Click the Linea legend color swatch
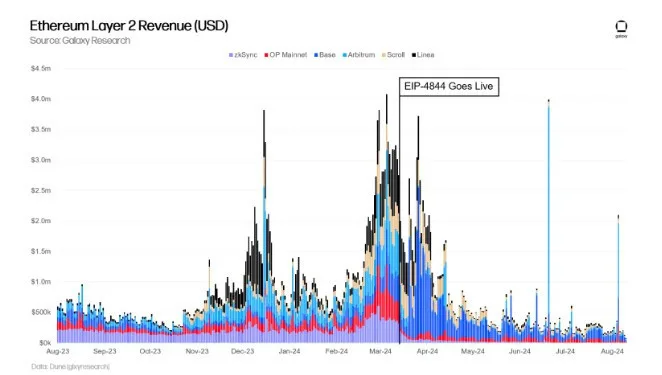 click(414, 55)
